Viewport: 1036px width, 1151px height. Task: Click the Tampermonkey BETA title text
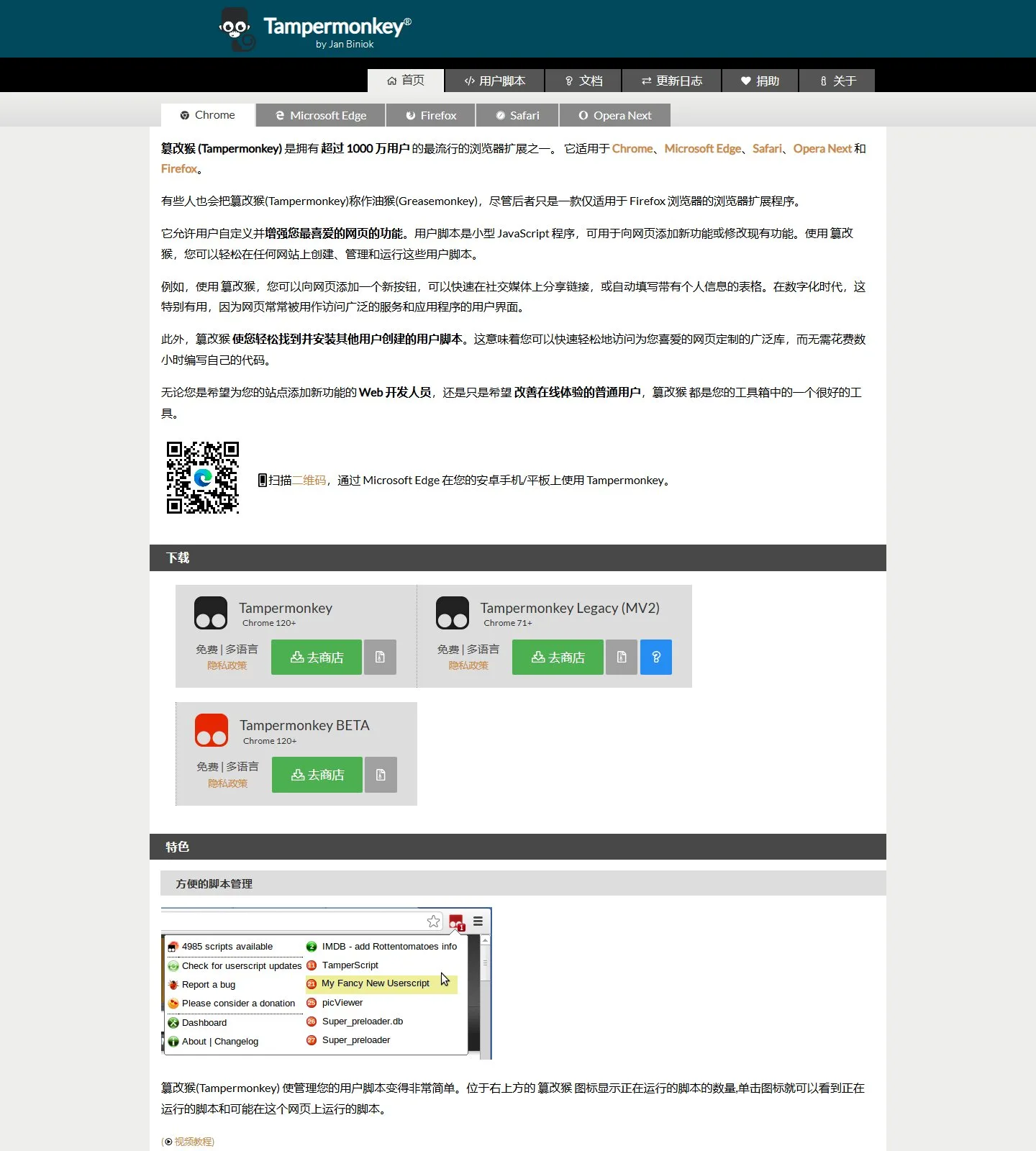tap(304, 725)
